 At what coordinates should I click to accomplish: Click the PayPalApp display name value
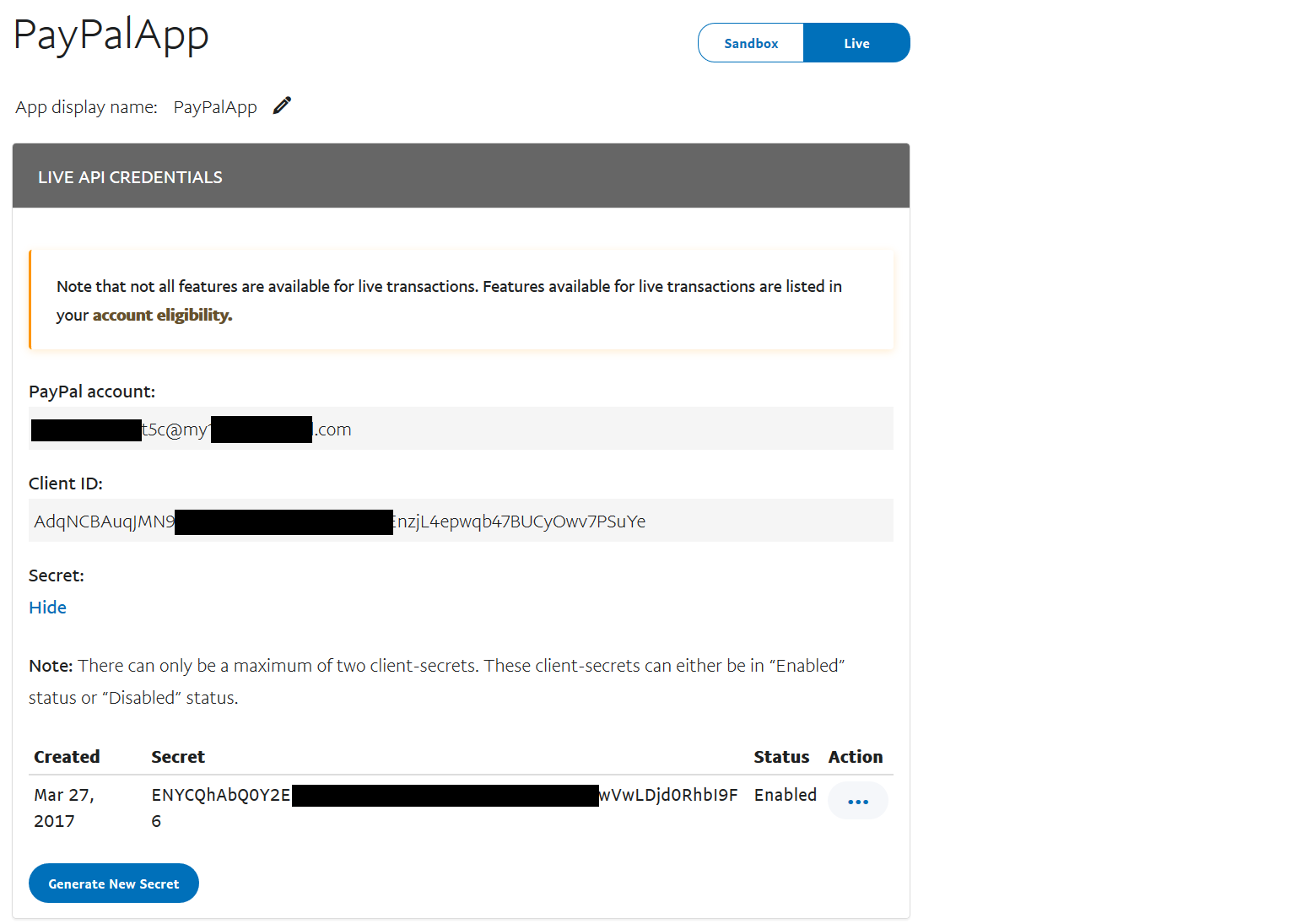pyautogui.click(x=215, y=107)
